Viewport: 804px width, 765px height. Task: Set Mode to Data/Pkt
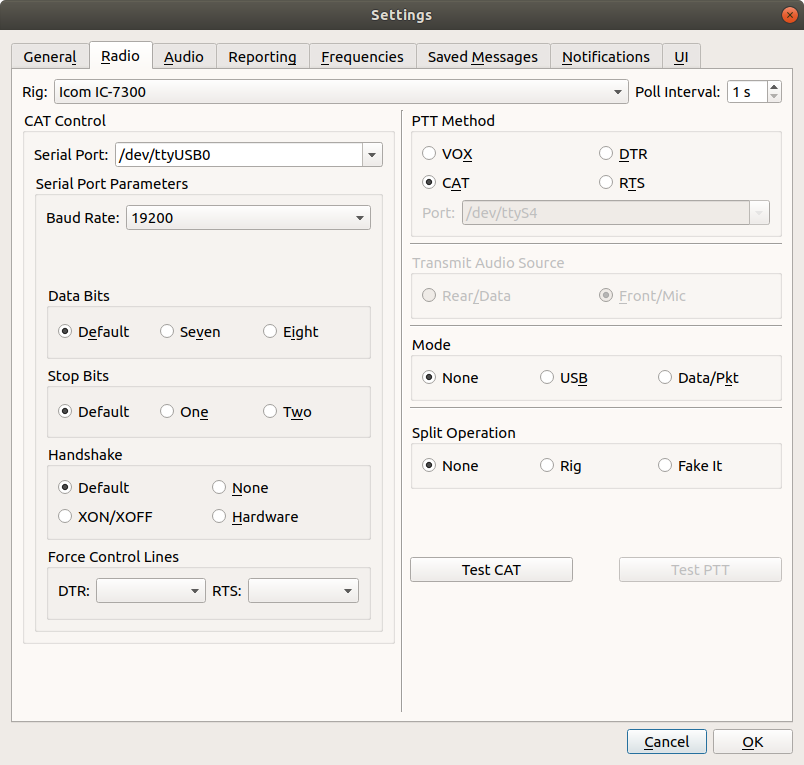point(698,378)
